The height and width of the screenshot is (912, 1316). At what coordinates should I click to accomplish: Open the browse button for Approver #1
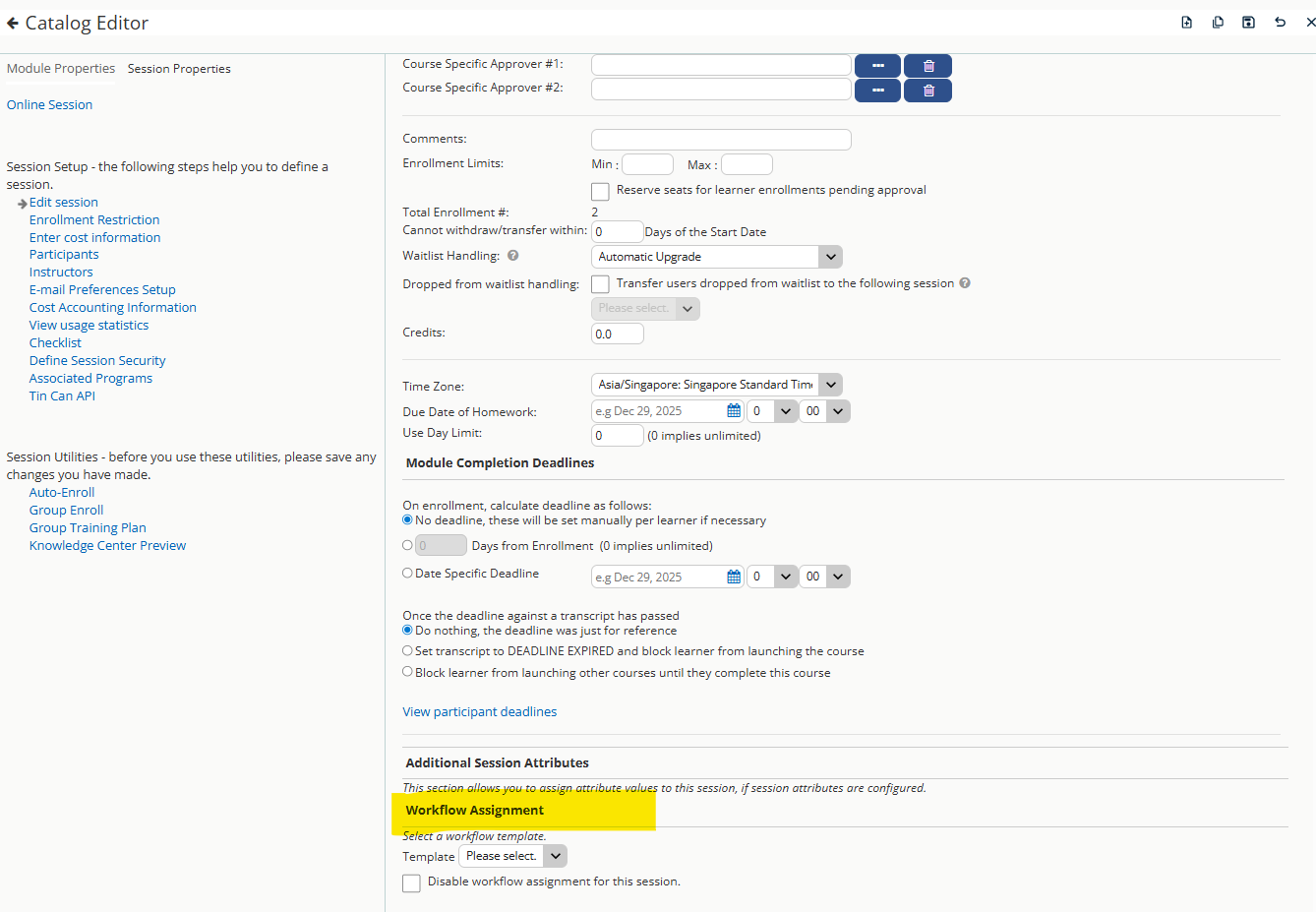click(x=877, y=66)
